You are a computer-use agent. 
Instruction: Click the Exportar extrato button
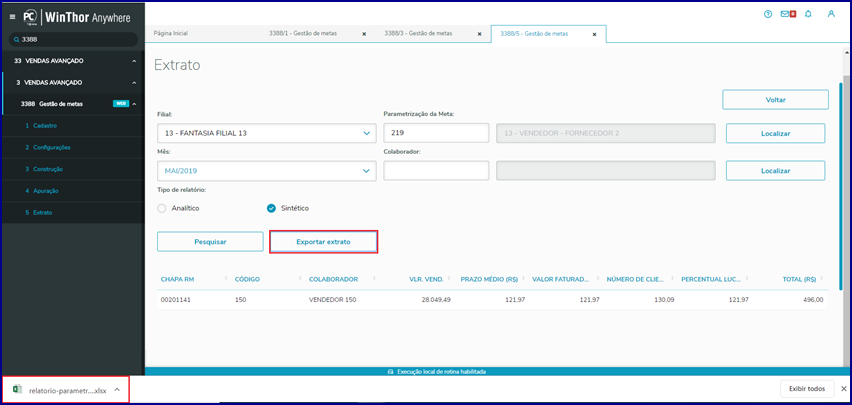323,242
